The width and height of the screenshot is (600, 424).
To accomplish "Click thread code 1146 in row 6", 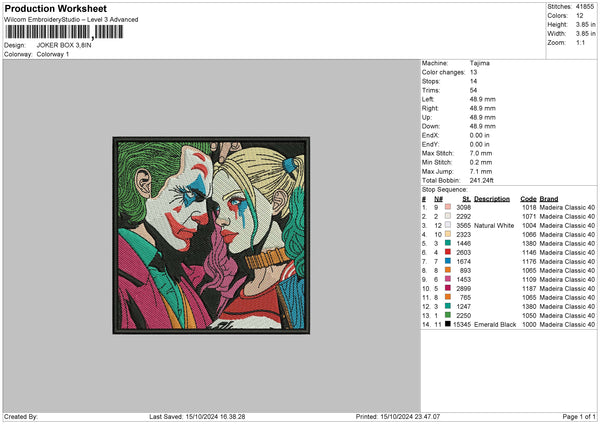I will (x=529, y=253).
